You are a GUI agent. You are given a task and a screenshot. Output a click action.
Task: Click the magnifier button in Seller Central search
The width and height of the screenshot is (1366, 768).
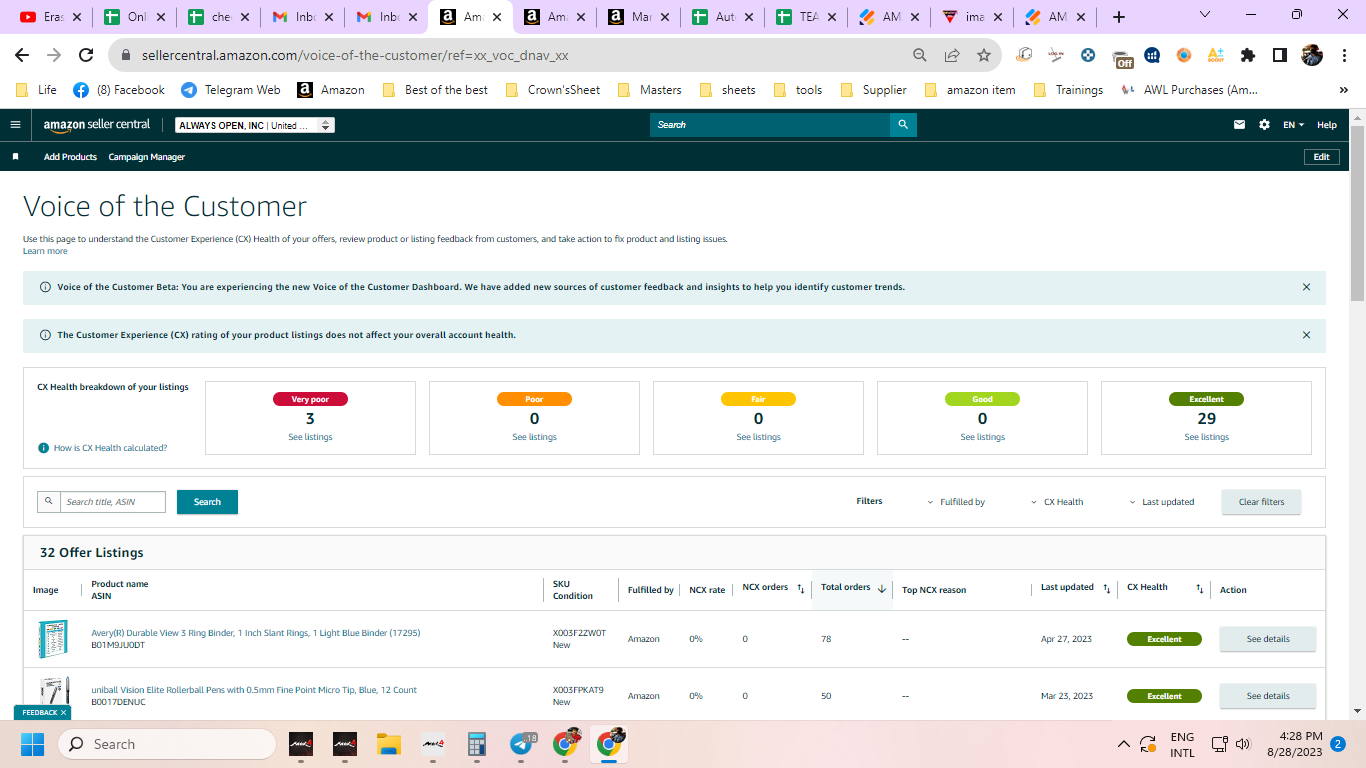pos(903,125)
